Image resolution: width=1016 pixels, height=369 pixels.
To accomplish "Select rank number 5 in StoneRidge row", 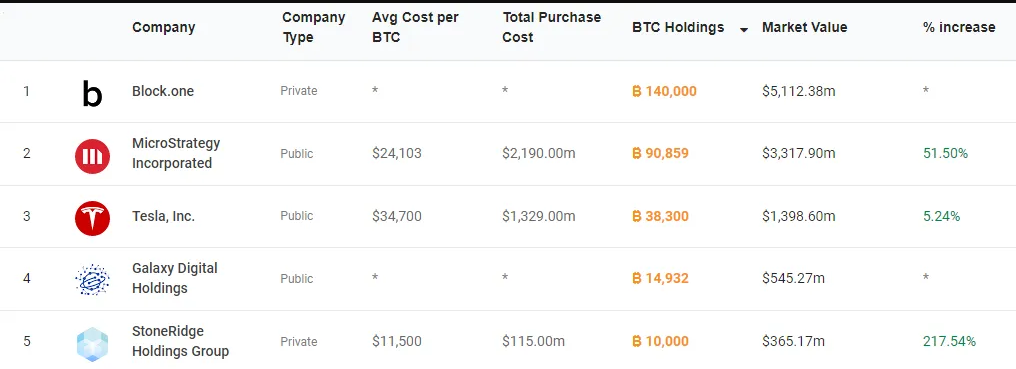I will click(x=27, y=341).
